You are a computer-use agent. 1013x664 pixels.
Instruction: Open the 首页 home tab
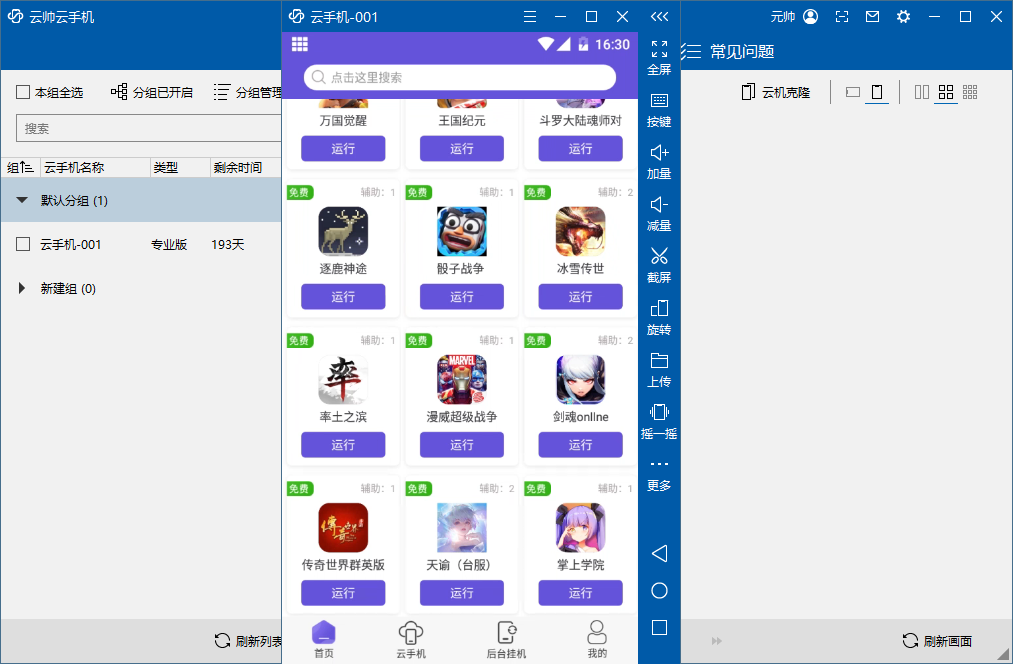[324, 639]
